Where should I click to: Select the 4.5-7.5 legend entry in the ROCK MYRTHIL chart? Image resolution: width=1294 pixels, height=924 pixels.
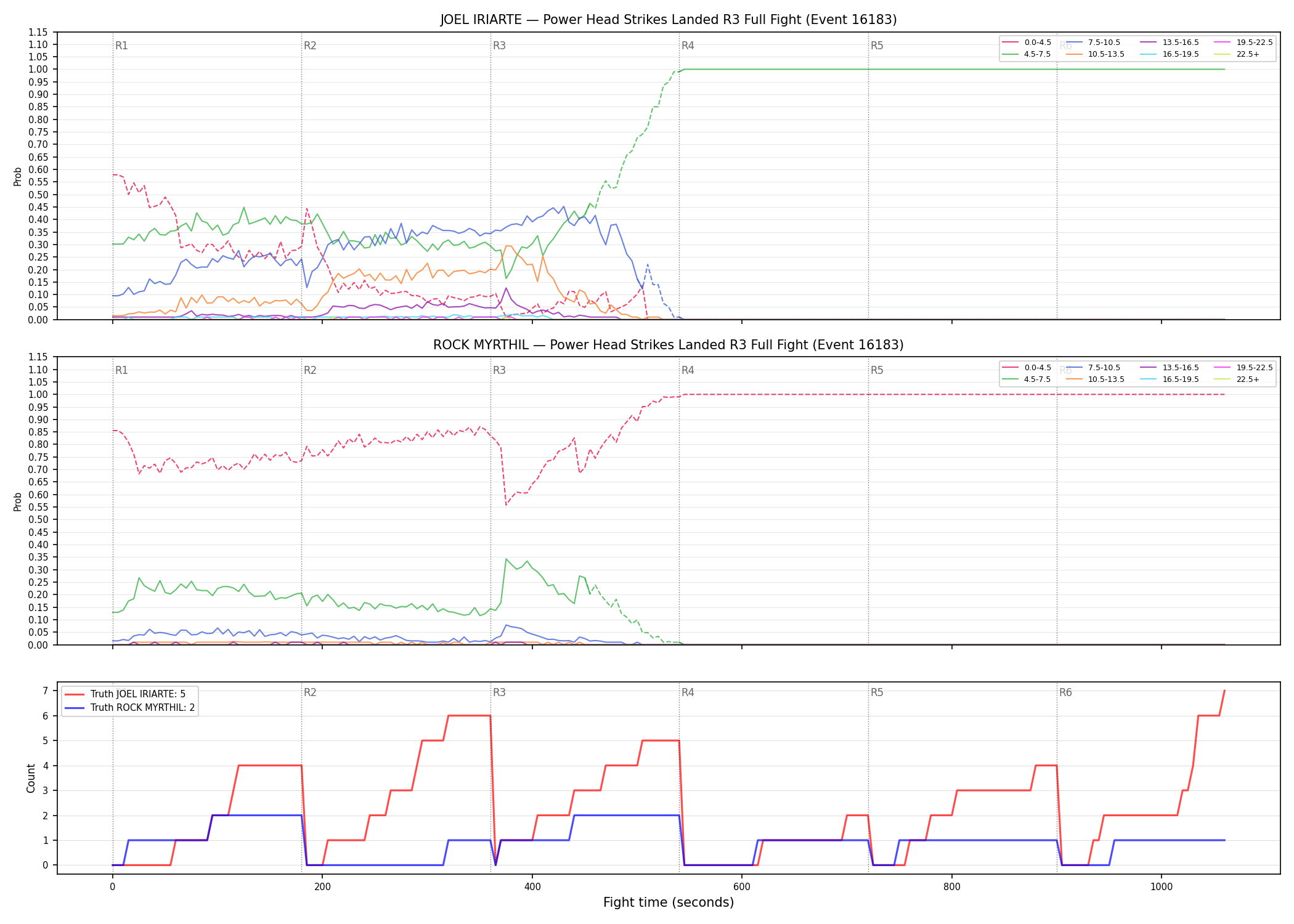coord(1027,379)
